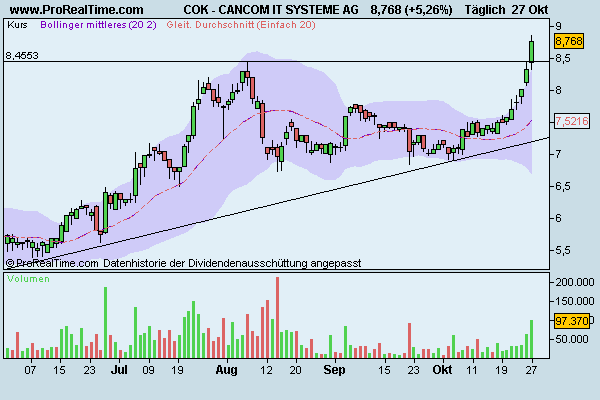The image size is (600, 400).
Task: Select the Kurs legend label
Action: pos(17,25)
